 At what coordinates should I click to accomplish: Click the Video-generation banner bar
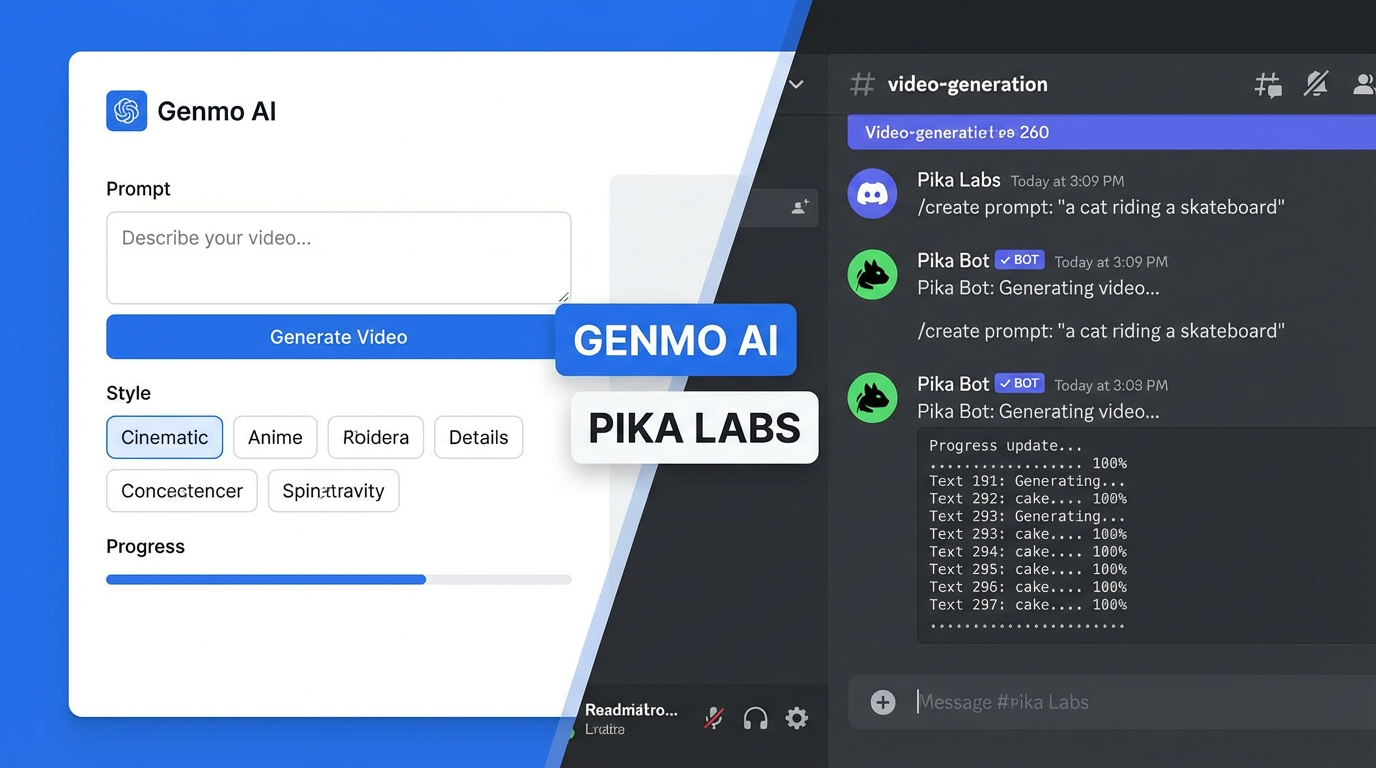(x=1111, y=132)
